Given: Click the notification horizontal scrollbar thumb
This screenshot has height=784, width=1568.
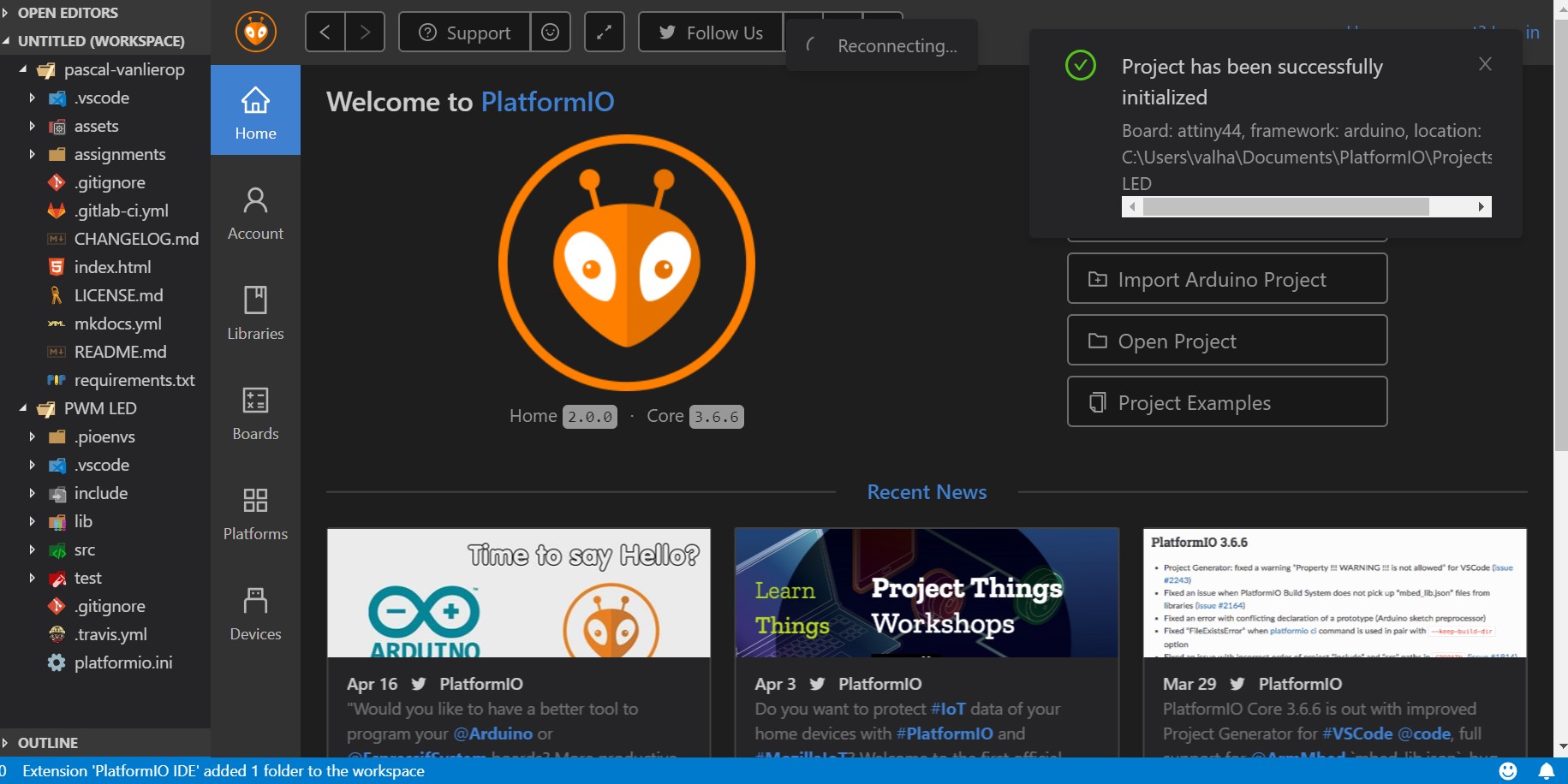Looking at the screenshot, I should 1286,206.
